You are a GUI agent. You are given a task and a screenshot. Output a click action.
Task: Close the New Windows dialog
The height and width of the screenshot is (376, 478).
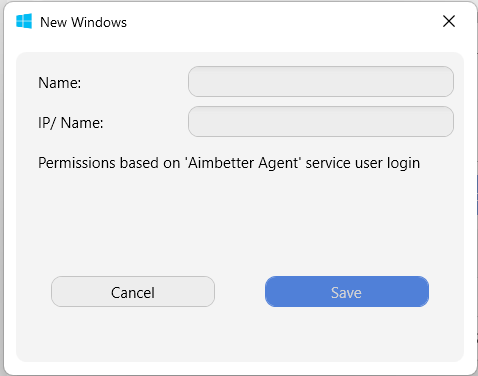(449, 21)
